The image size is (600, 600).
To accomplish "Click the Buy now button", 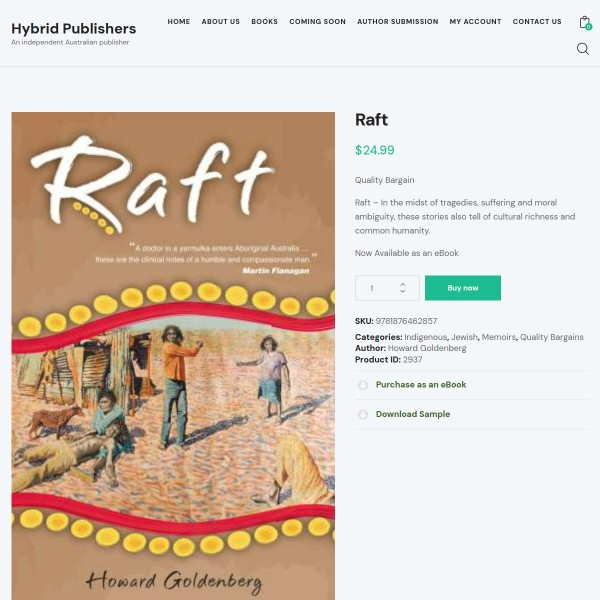I will pos(463,288).
